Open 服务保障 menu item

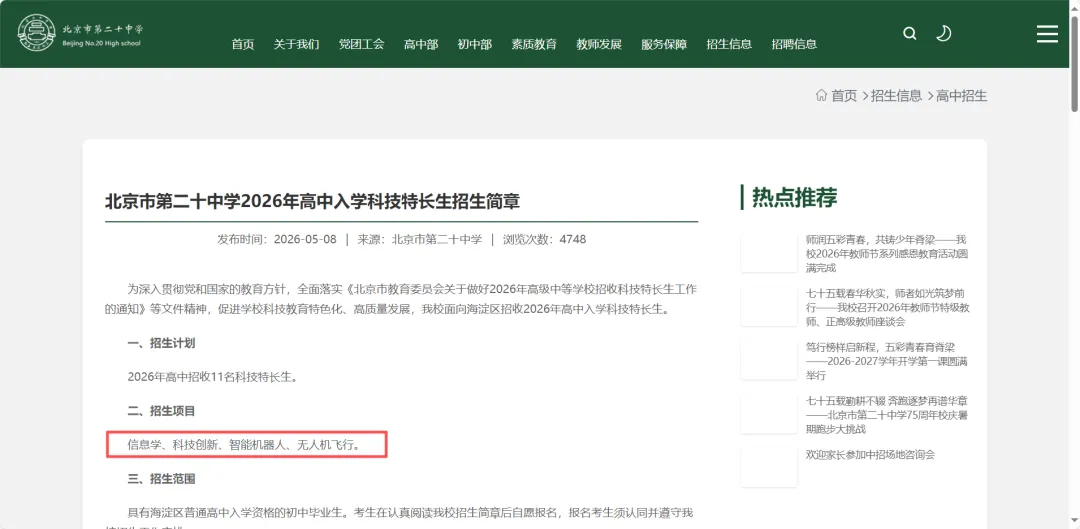(664, 44)
